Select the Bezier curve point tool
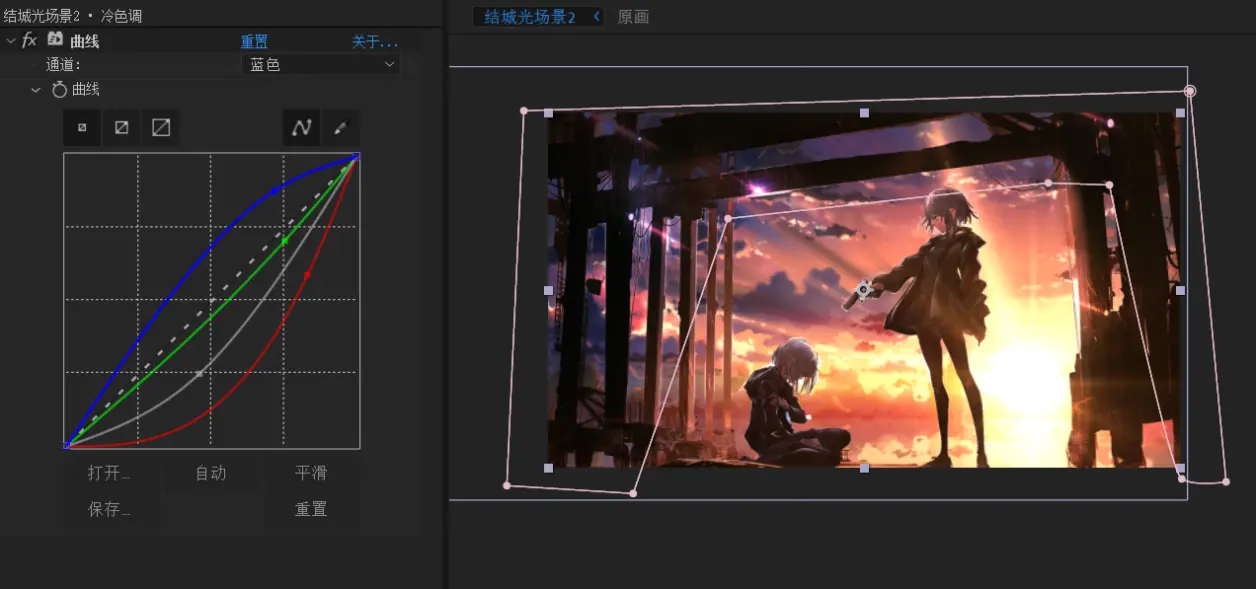 301,128
